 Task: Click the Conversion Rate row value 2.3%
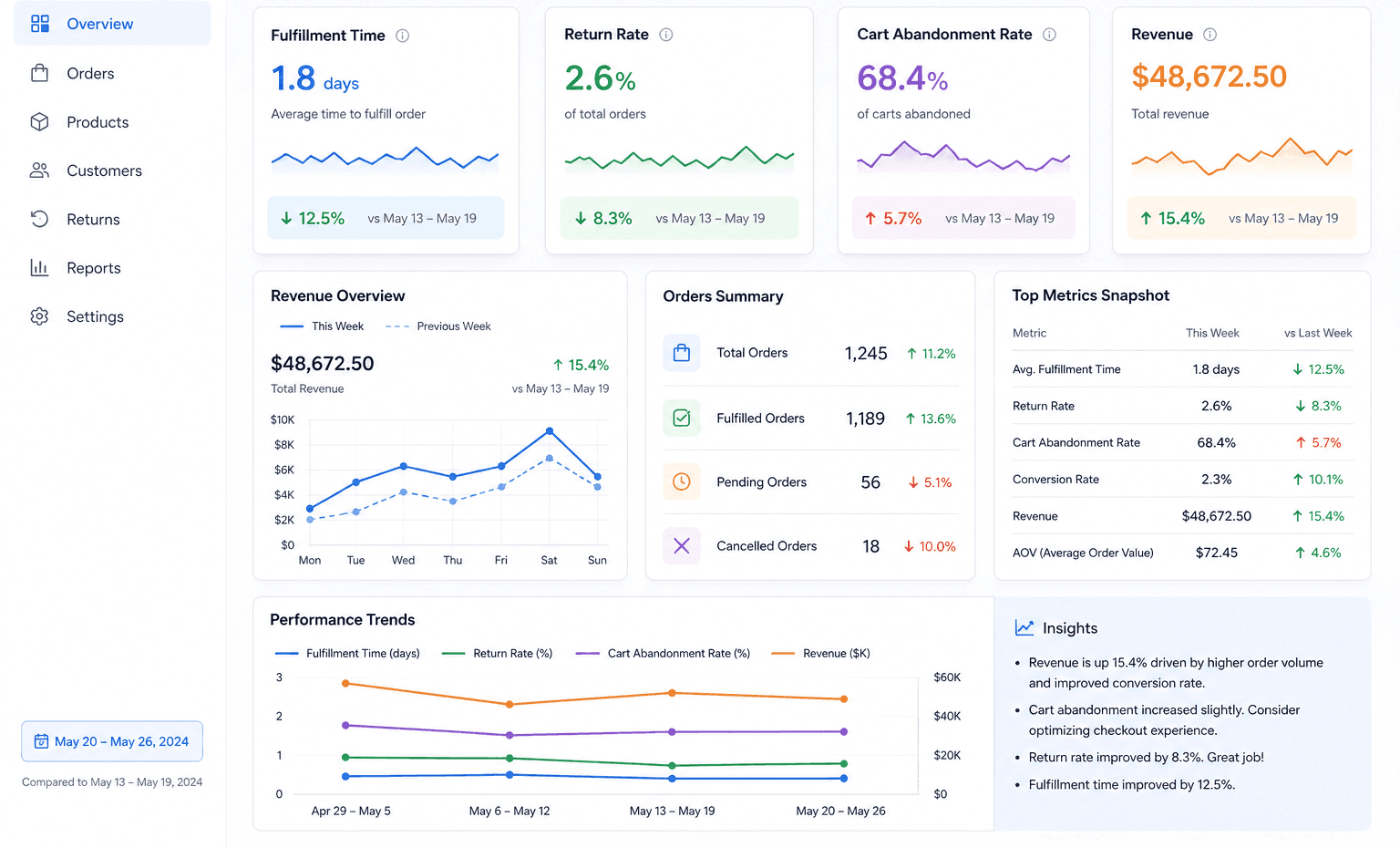[1217, 480]
